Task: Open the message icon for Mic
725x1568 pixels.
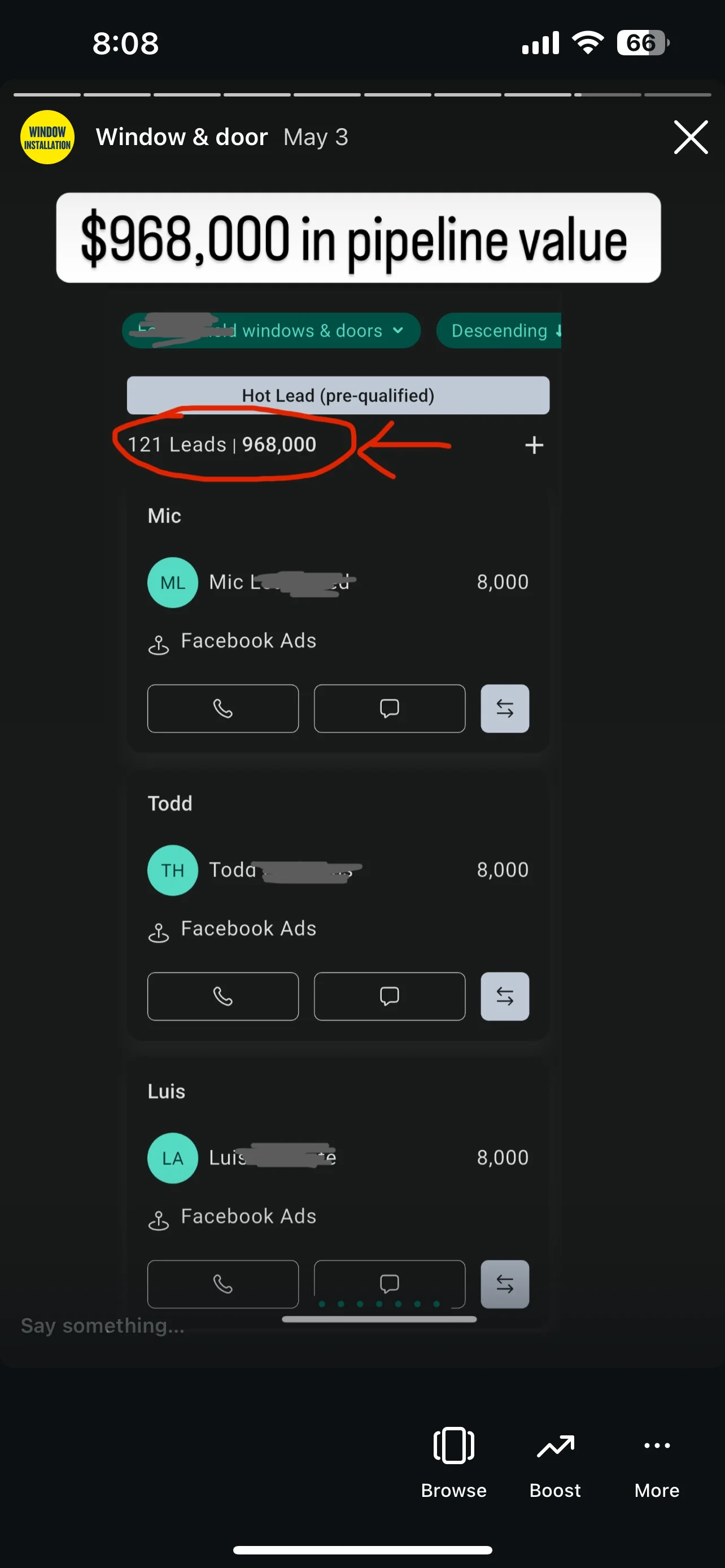Action: pyautogui.click(x=389, y=708)
